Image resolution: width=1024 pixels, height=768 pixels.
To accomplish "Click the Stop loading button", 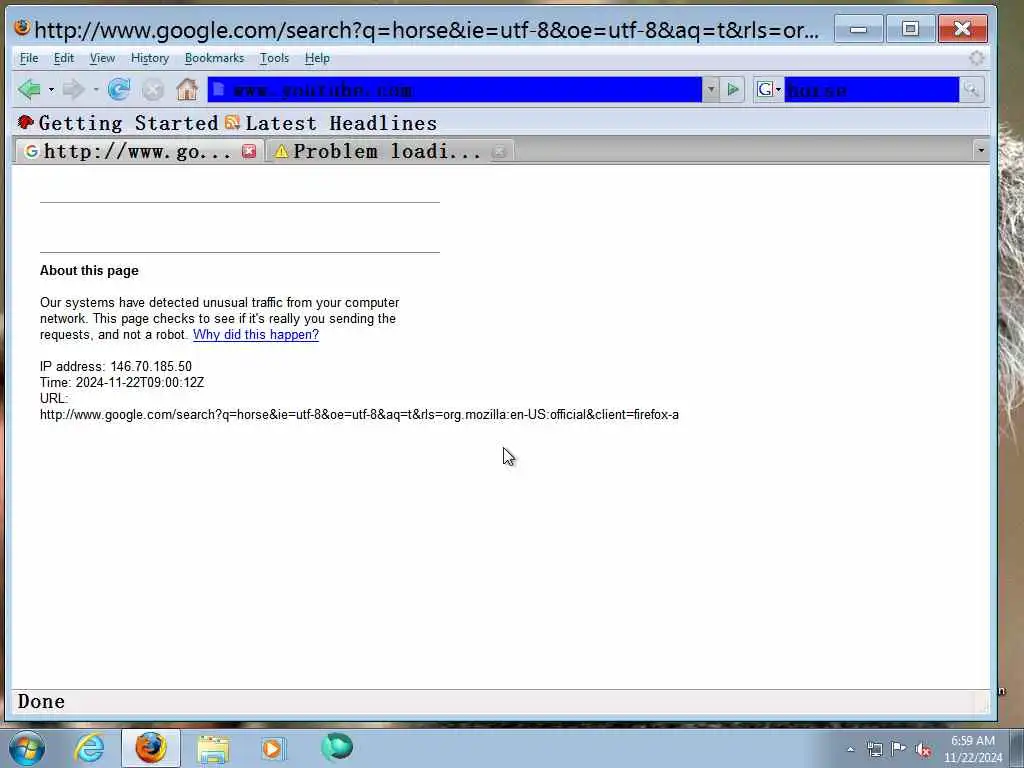I will pyautogui.click(x=153, y=90).
